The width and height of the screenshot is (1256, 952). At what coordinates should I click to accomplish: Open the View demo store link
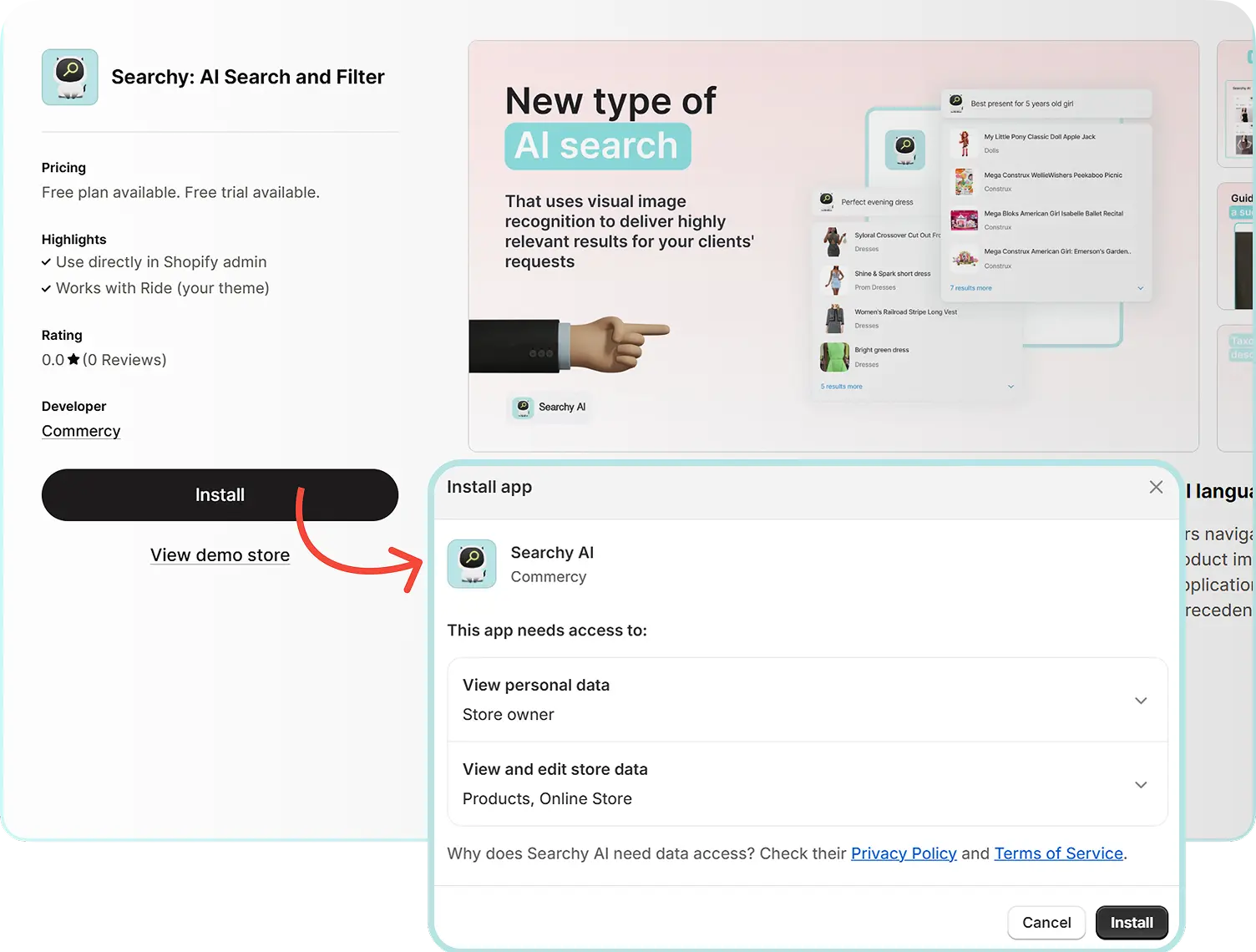coord(220,554)
